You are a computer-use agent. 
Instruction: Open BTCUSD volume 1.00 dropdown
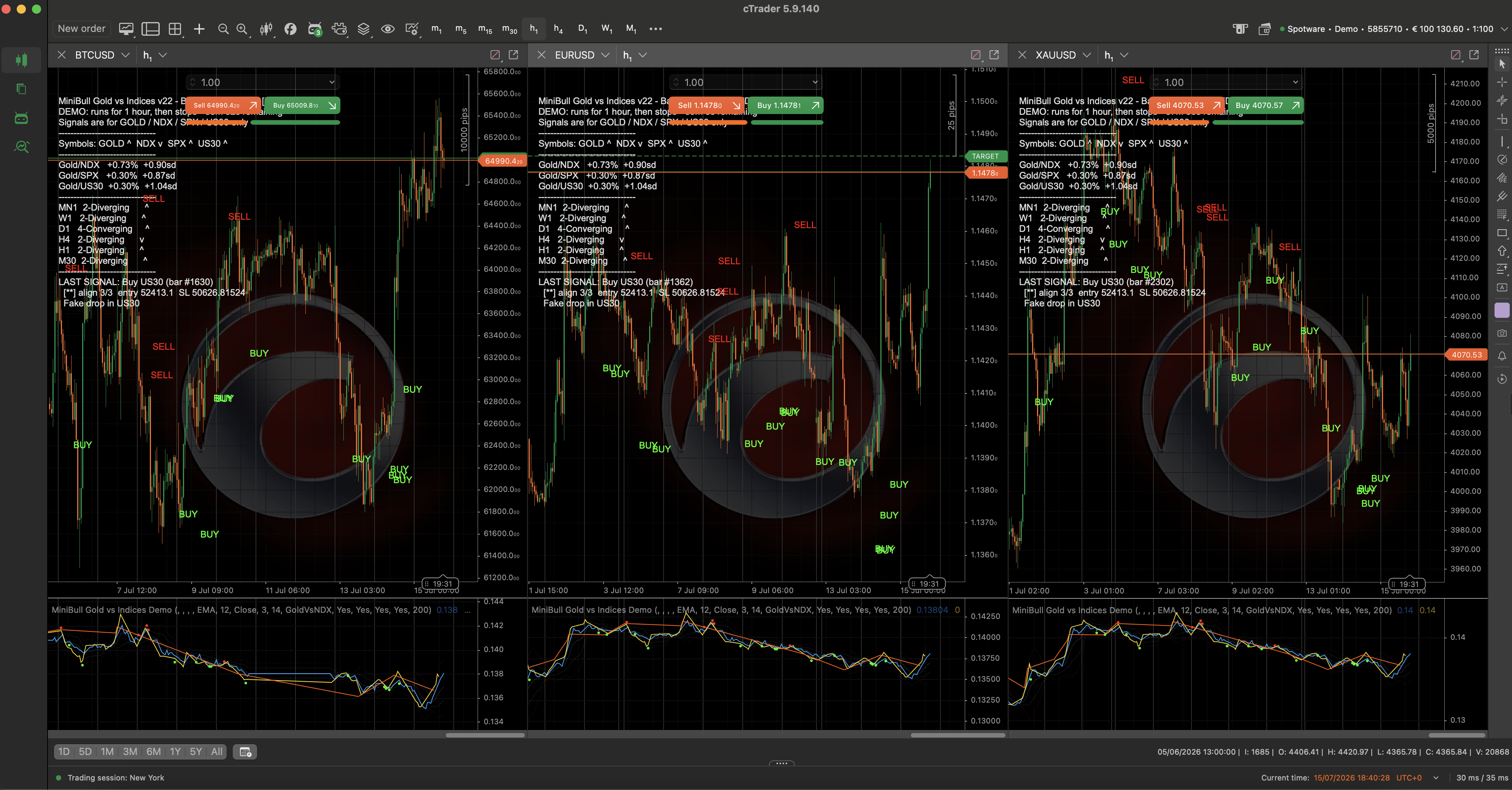click(332, 82)
